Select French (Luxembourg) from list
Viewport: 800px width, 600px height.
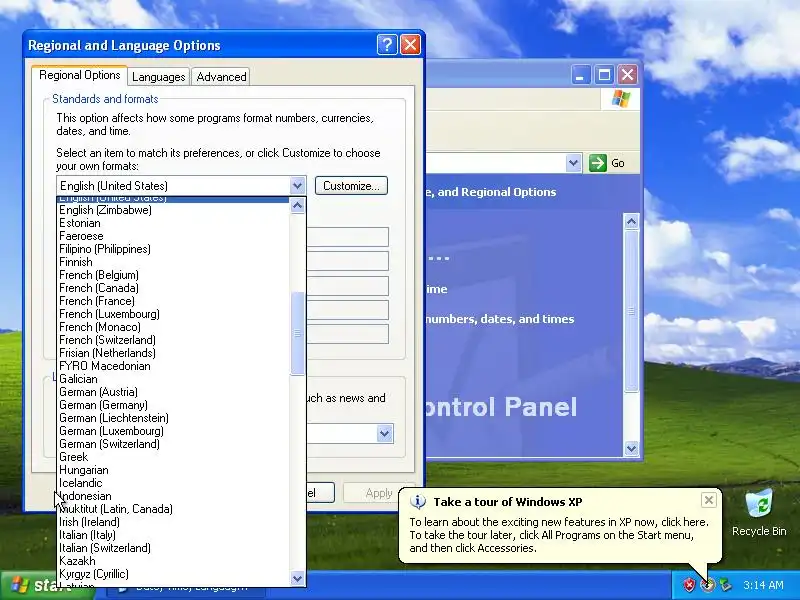pos(173,314)
